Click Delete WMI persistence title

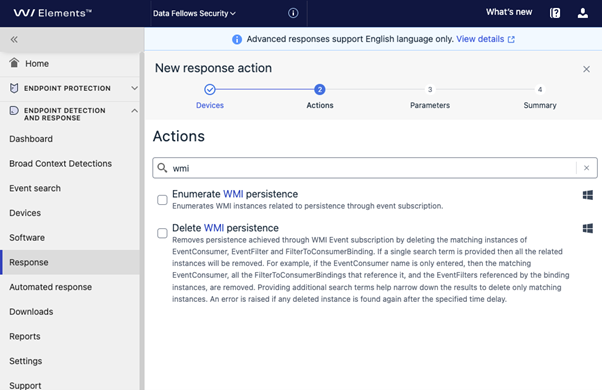coord(225,228)
